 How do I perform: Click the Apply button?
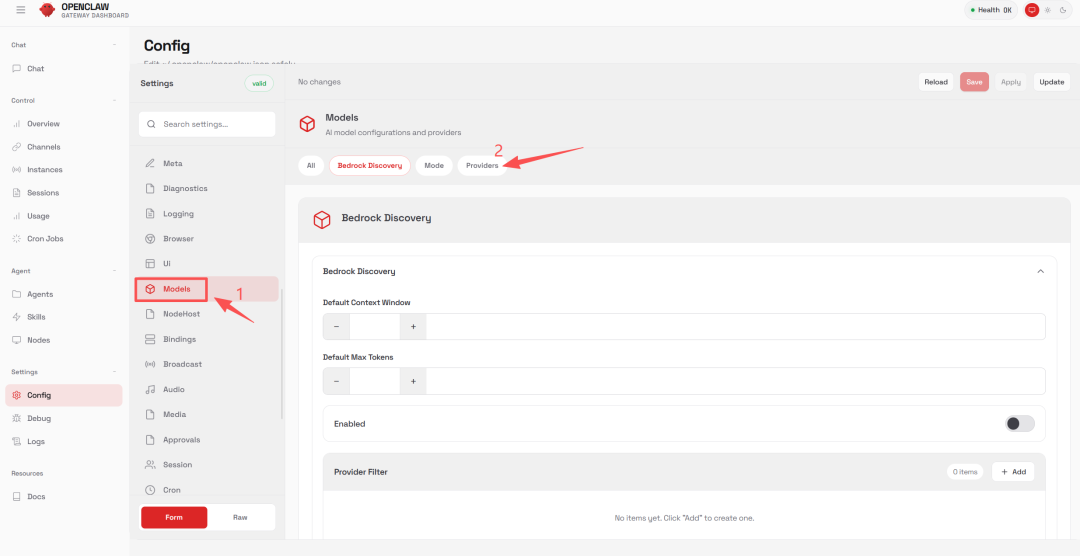click(1010, 82)
